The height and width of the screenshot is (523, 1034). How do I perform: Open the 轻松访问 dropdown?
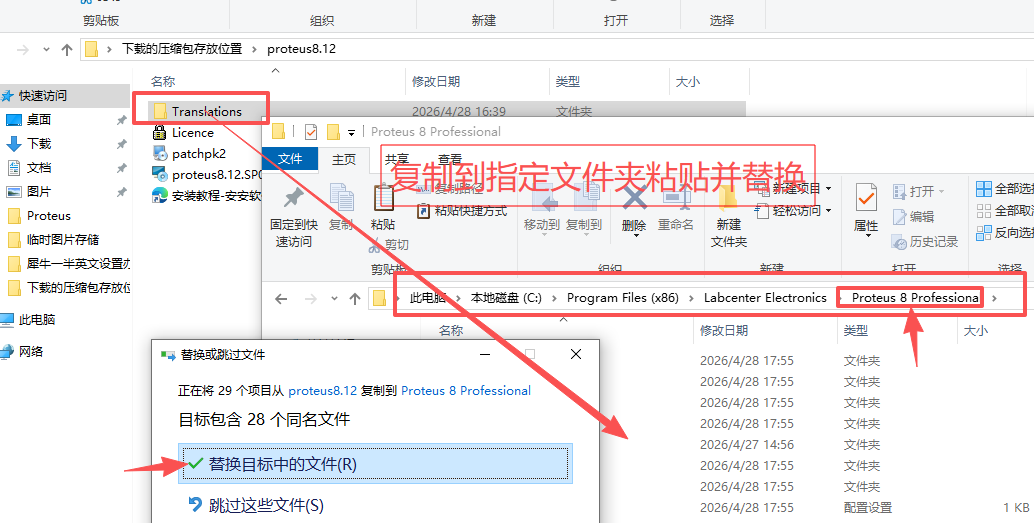point(794,211)
